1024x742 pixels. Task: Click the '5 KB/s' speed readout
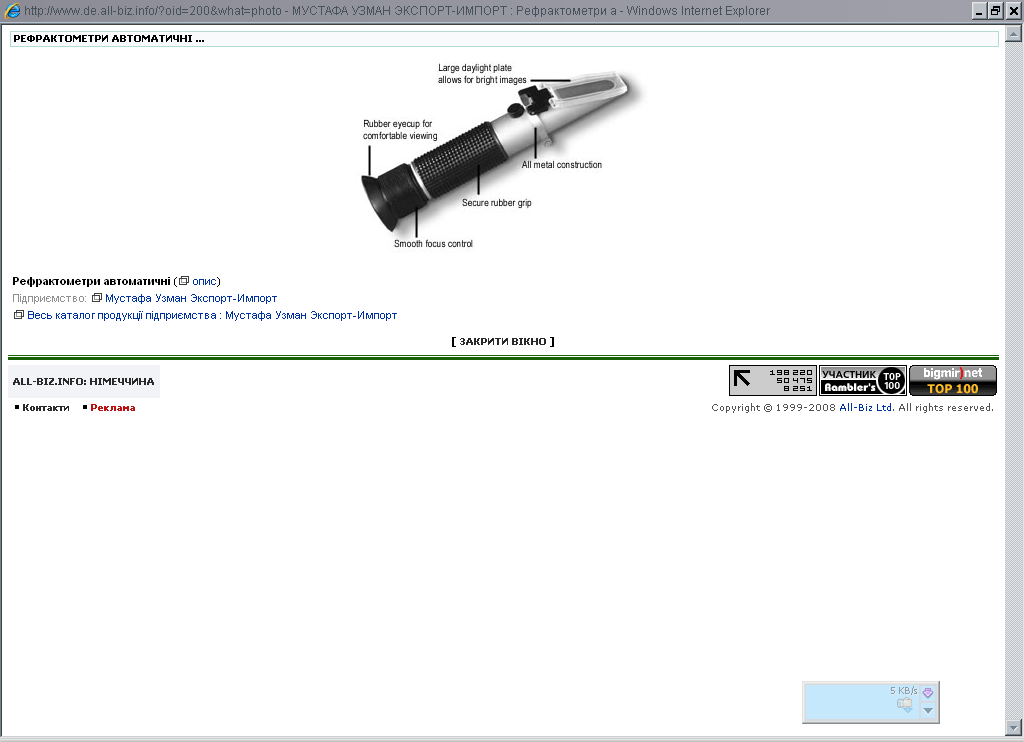[903, 690]
